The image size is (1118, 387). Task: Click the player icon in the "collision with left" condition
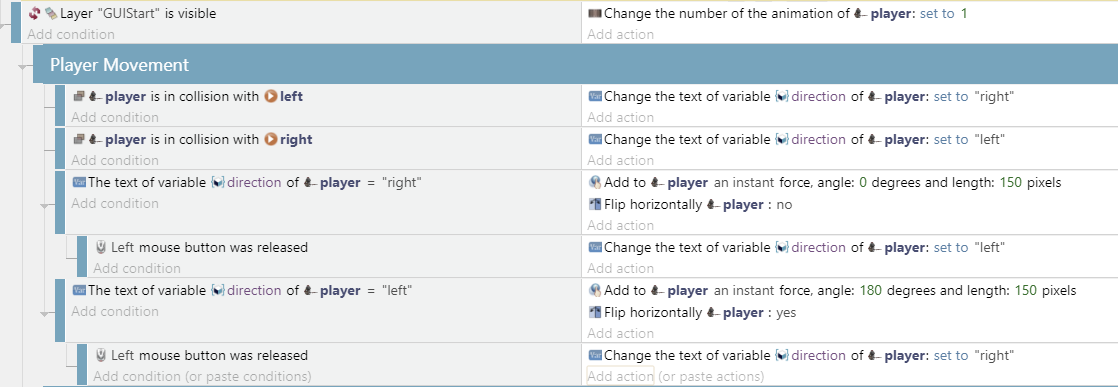(96, 96)
